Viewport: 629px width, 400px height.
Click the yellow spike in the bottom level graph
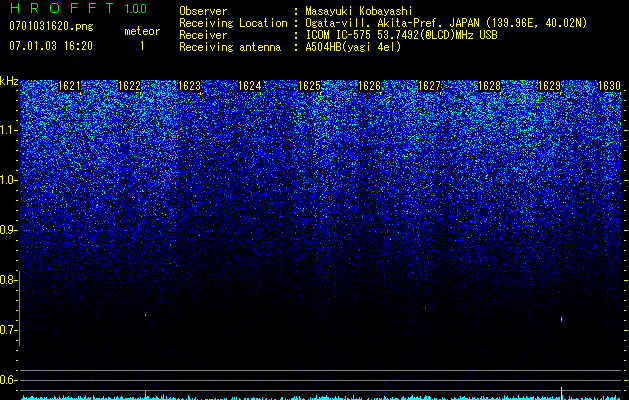coord(561,393)
